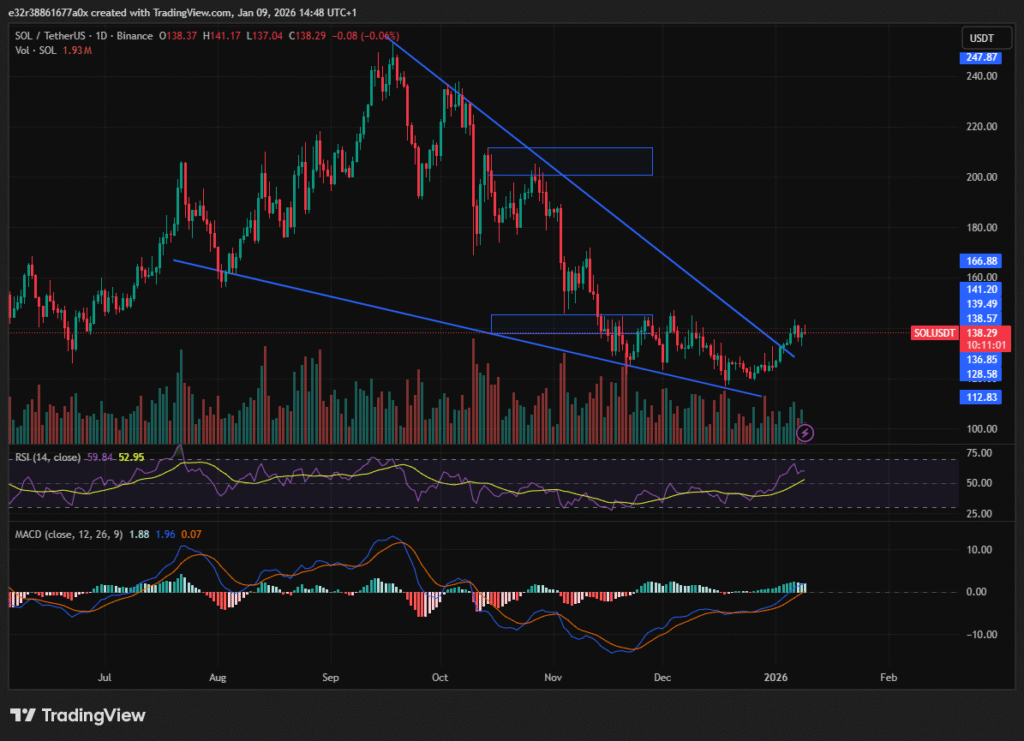Select the RSI (14, close) indicator label
The height and width of the screenshot is (741, 1024).
click(x=47, y=457)
